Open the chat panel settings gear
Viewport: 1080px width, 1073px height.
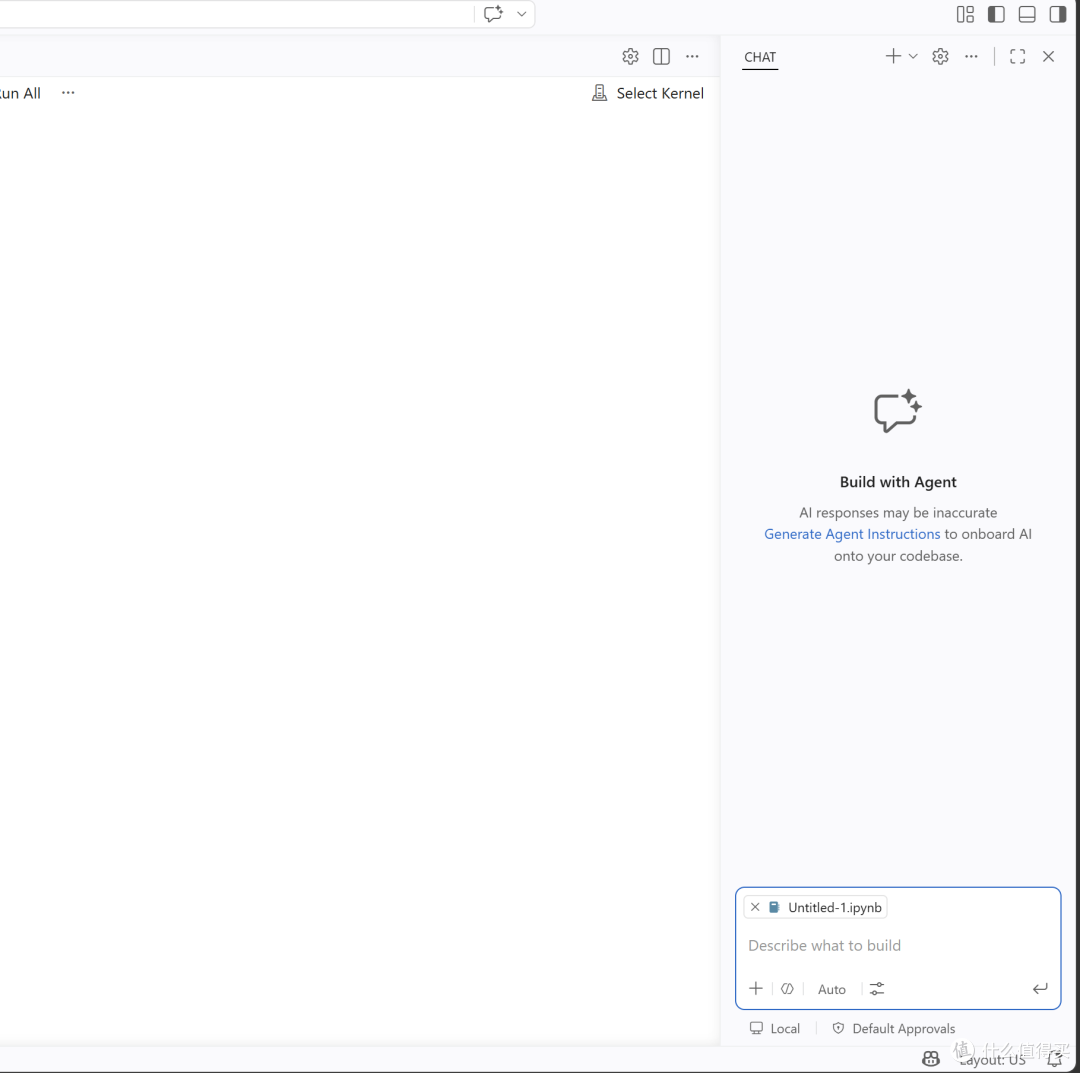pos(940,56)
